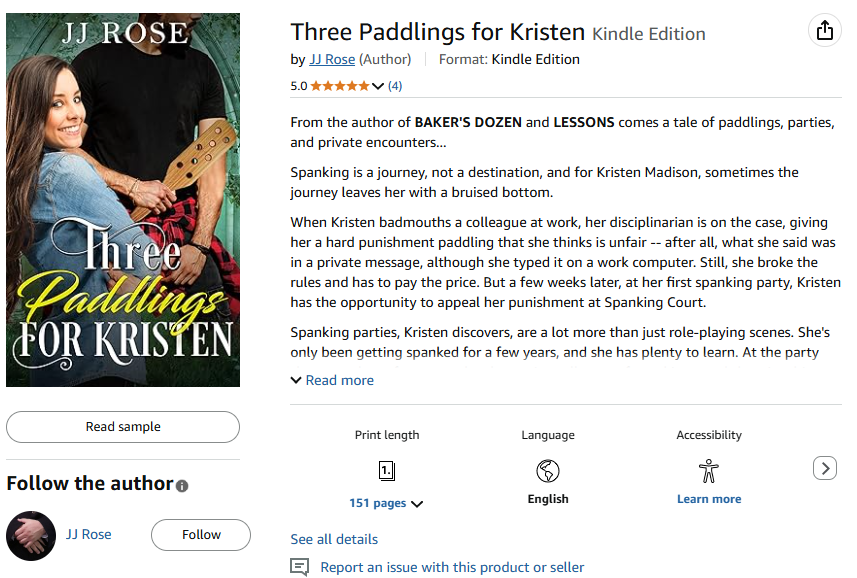The image size is (857, 578).
Task: Click the accessibility person icon
Action: tap(709, 471)
